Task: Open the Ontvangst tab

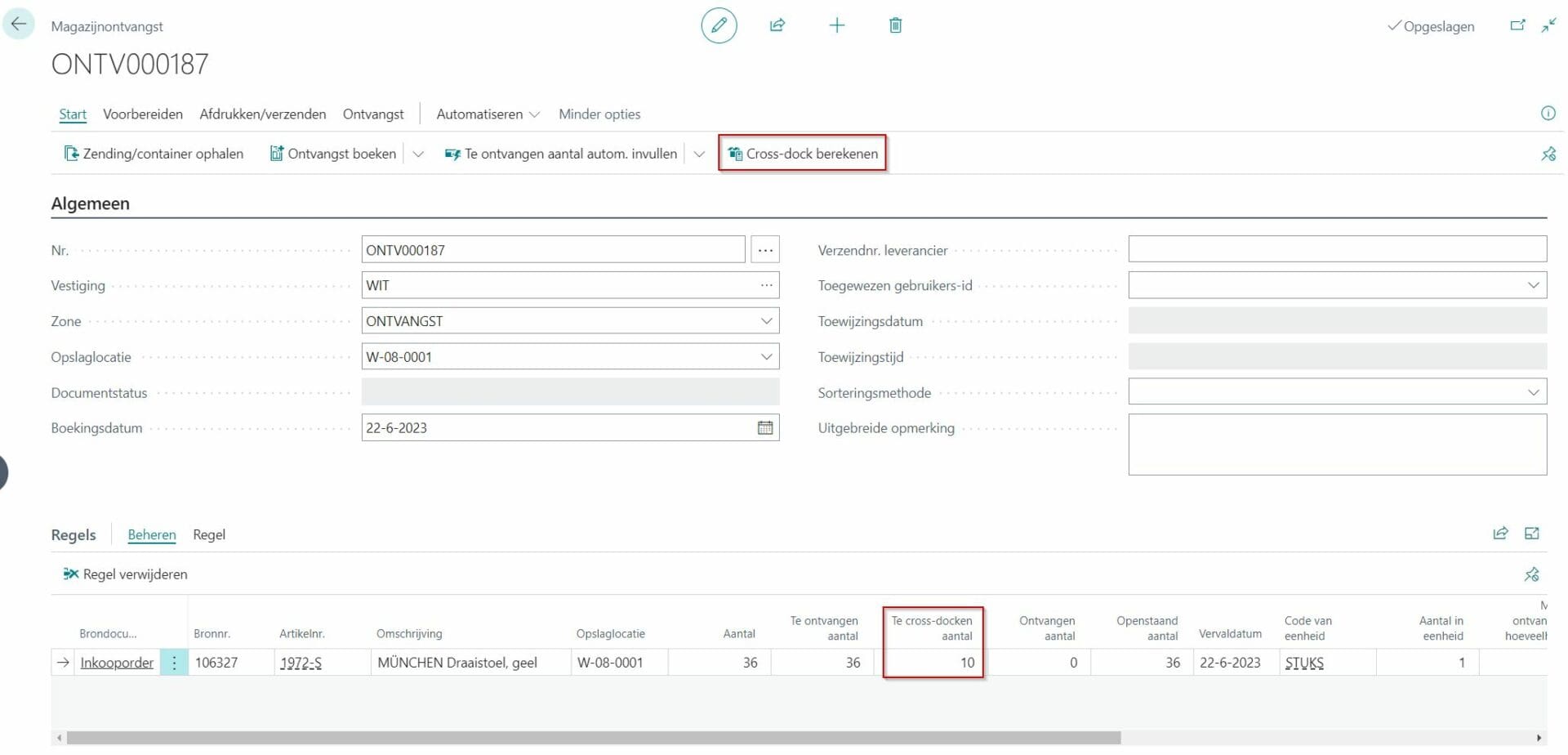Action: point(373,114)
